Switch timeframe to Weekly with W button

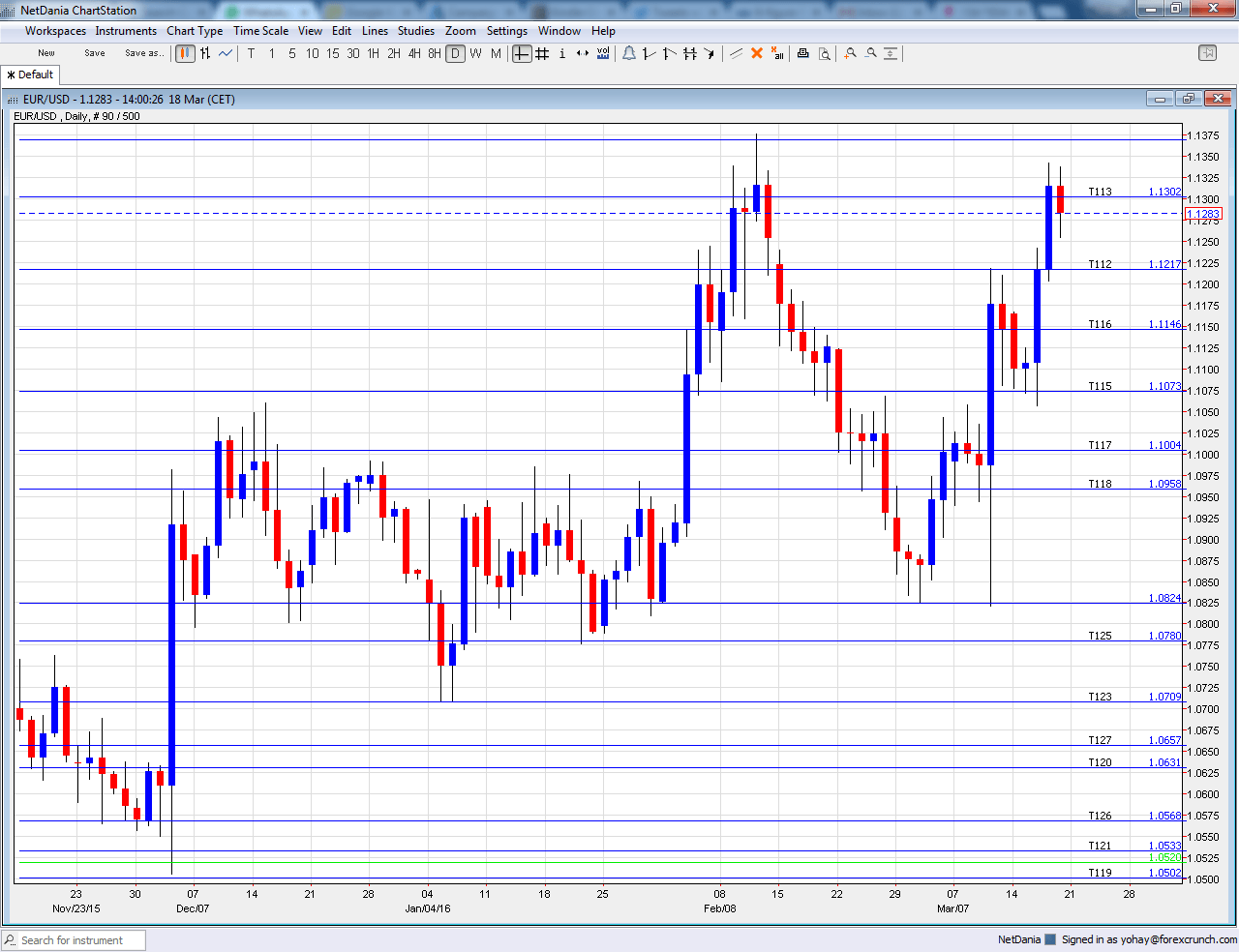(475, 53)
